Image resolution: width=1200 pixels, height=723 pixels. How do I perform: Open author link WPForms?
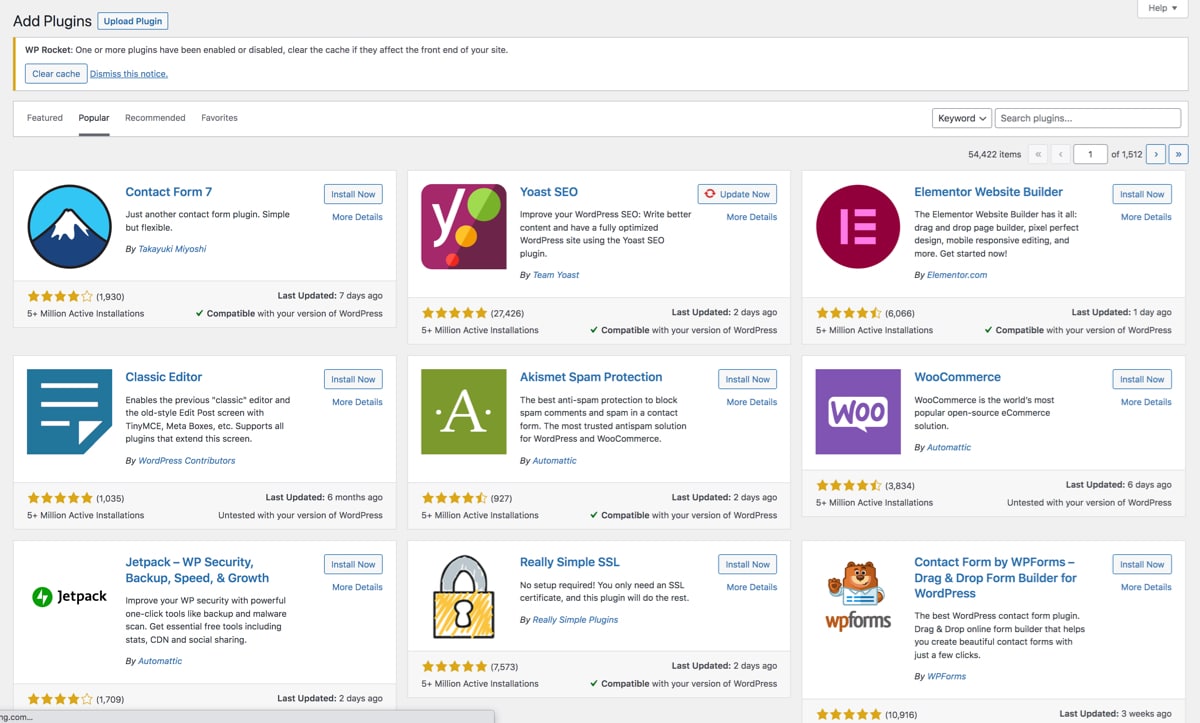pos(947,677)
